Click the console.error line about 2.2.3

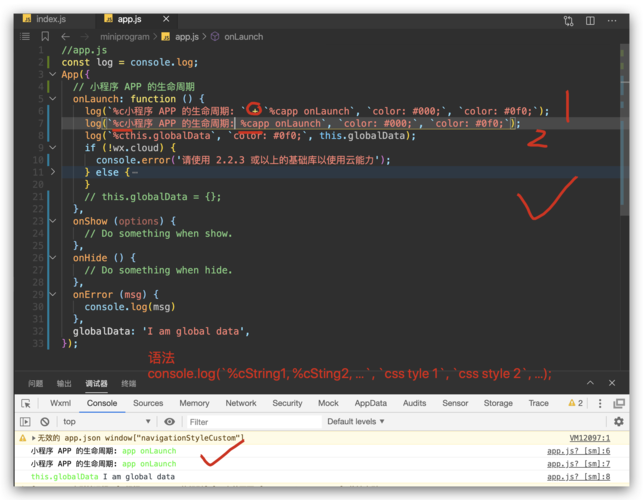click(x=243, y=160)
